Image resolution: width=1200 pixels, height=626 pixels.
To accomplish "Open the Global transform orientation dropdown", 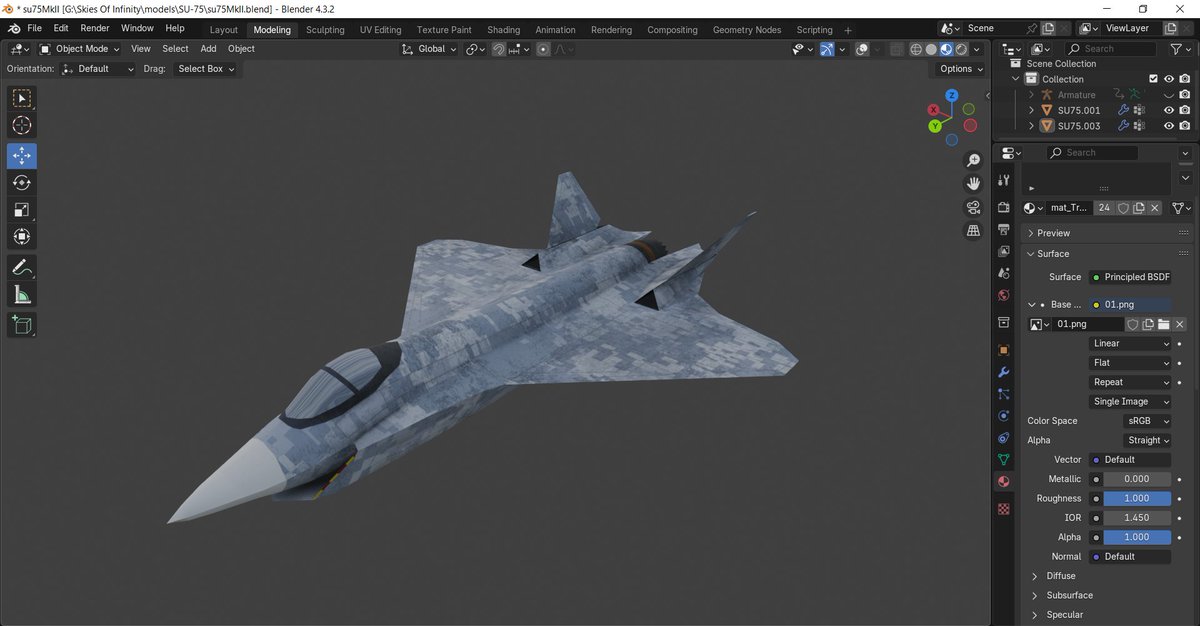I will point(429,49).
